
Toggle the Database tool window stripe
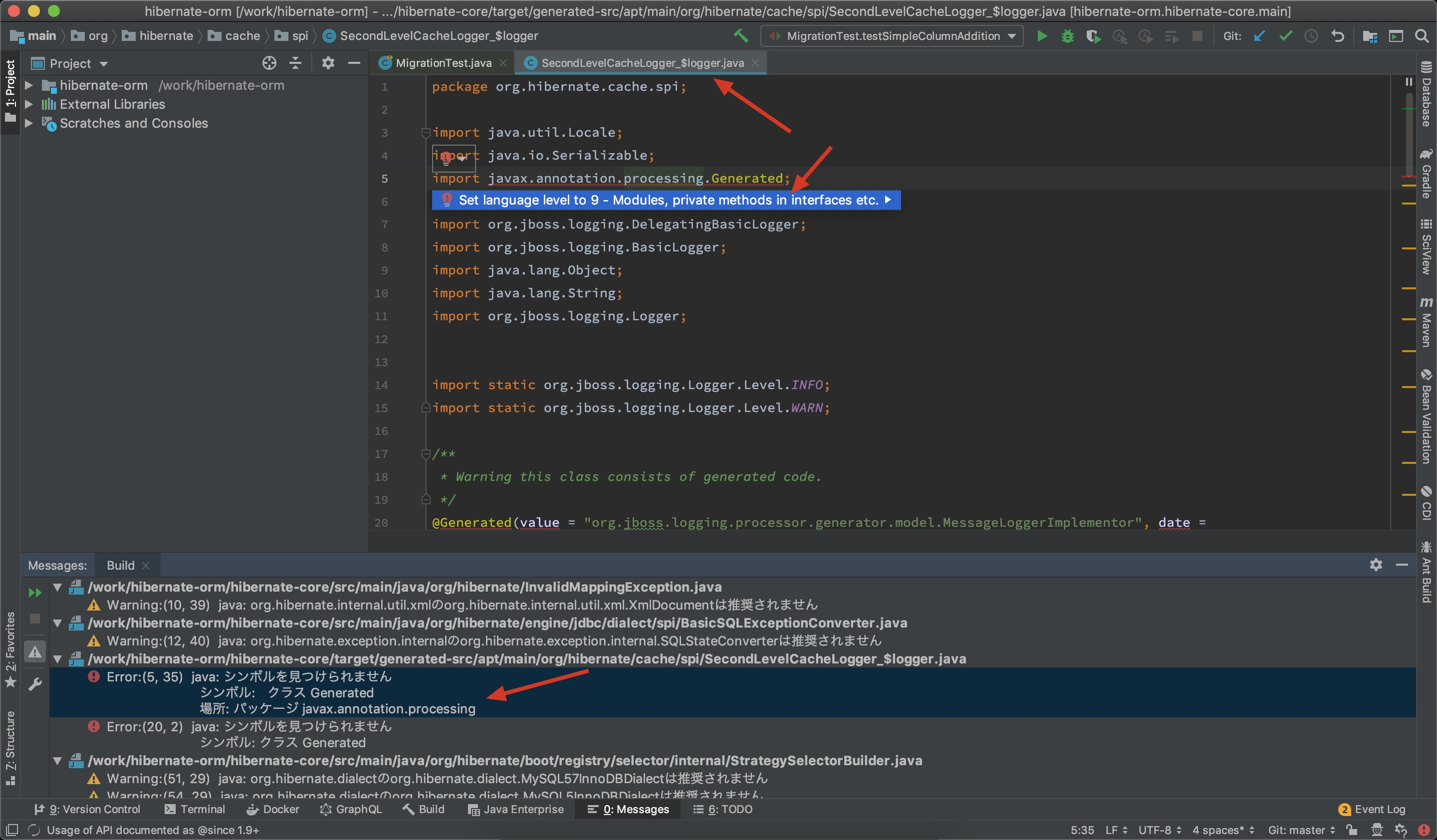point(1427,94)
